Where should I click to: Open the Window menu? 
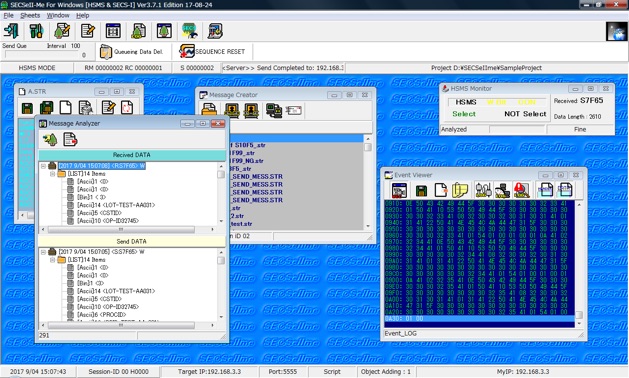(x=58, y=15)
